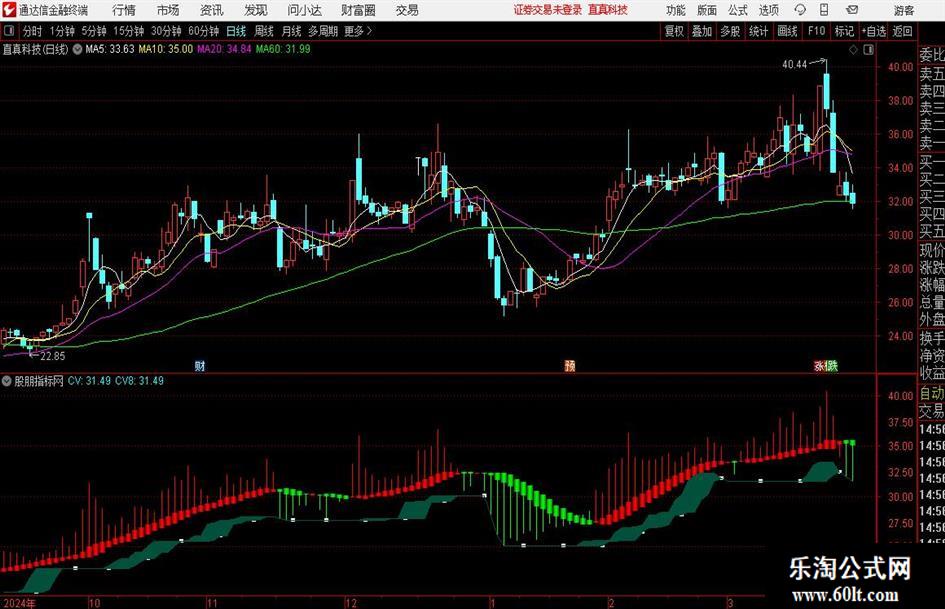Click the 跌 marker on the chart
The width and height of the screenshot is (945, 609).
coord(832,366)
